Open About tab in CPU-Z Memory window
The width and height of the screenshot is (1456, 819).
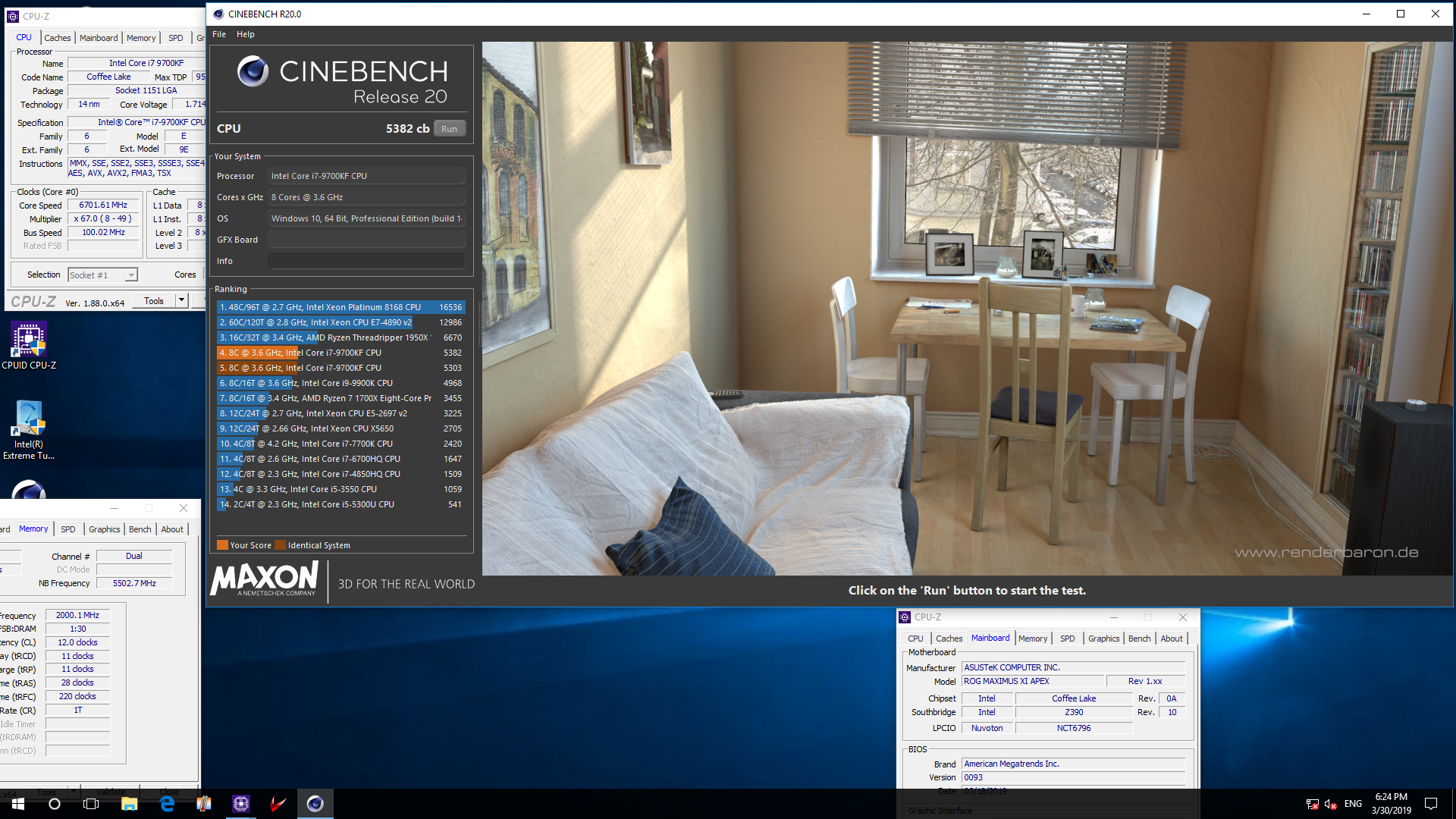[x=172, y=529]
